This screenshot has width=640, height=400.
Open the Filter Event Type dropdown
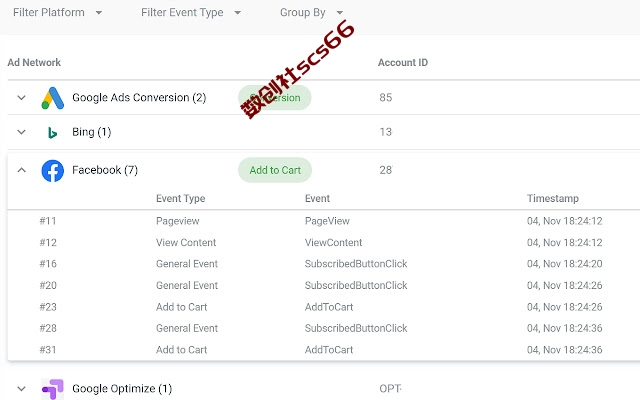[191, 13]
